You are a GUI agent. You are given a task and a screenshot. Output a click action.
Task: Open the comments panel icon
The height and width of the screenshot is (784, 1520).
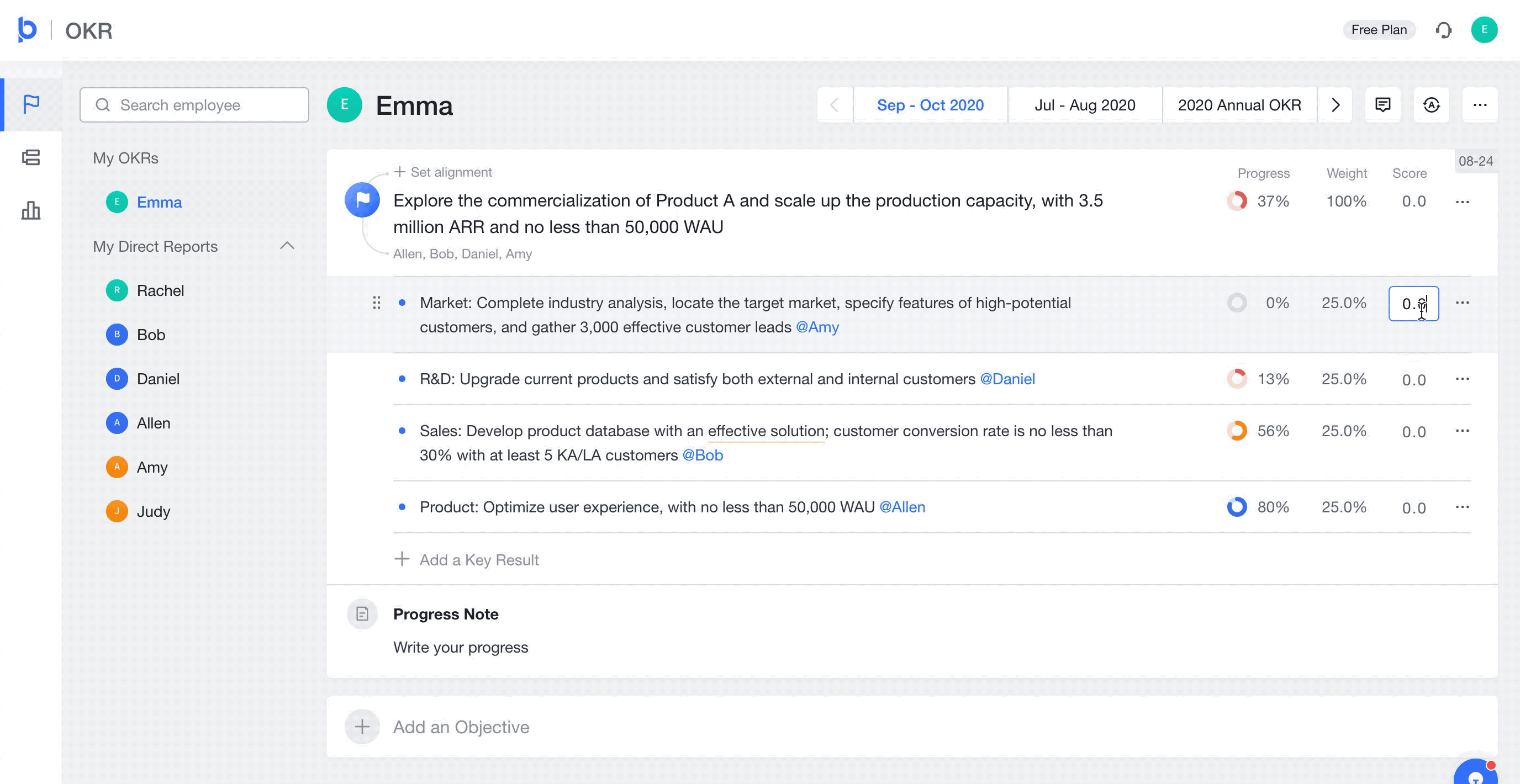pyautogui.click(x=1382, y=105)
